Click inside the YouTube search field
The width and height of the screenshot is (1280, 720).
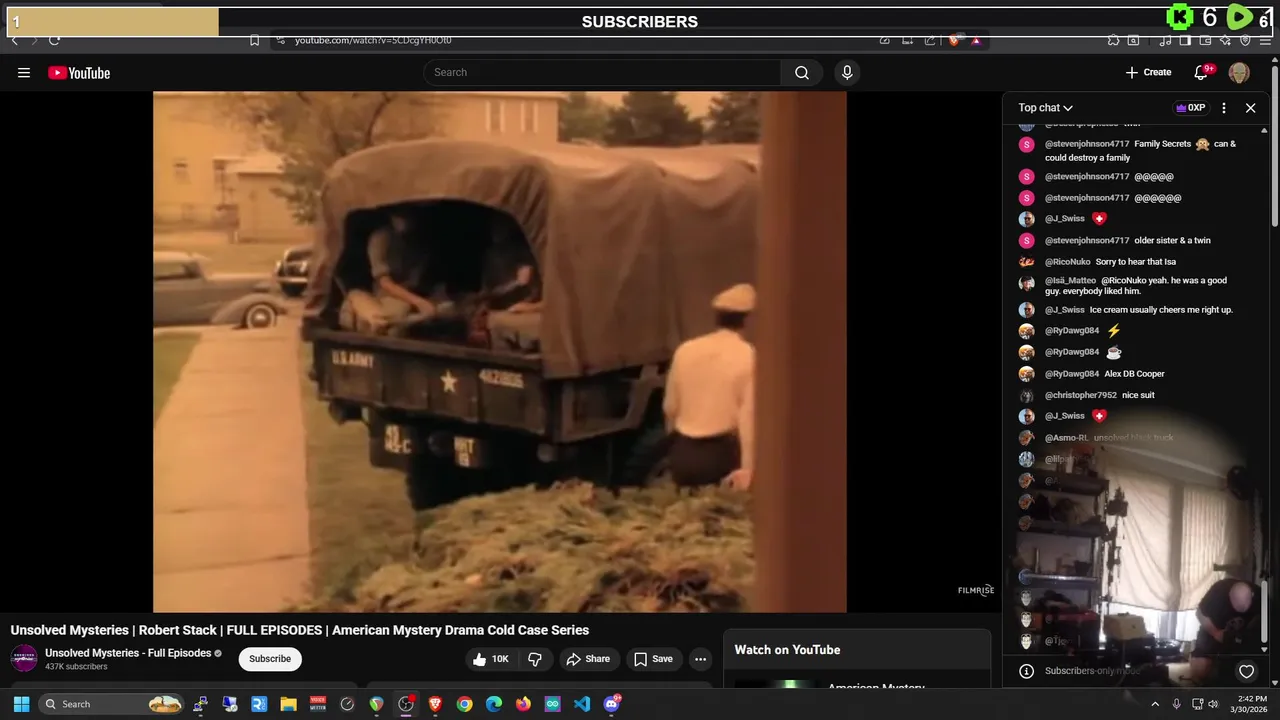click(x=603, y=72)
